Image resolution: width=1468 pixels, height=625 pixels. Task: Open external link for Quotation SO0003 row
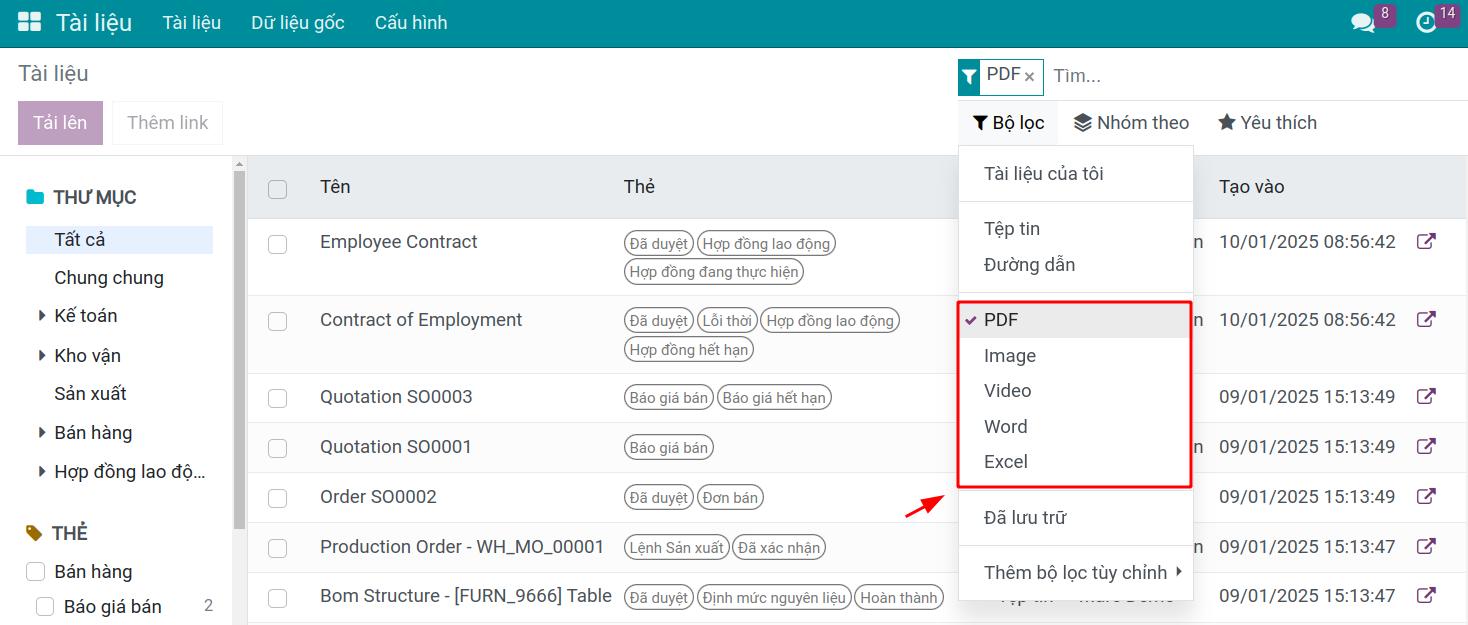pos(1426,397)
